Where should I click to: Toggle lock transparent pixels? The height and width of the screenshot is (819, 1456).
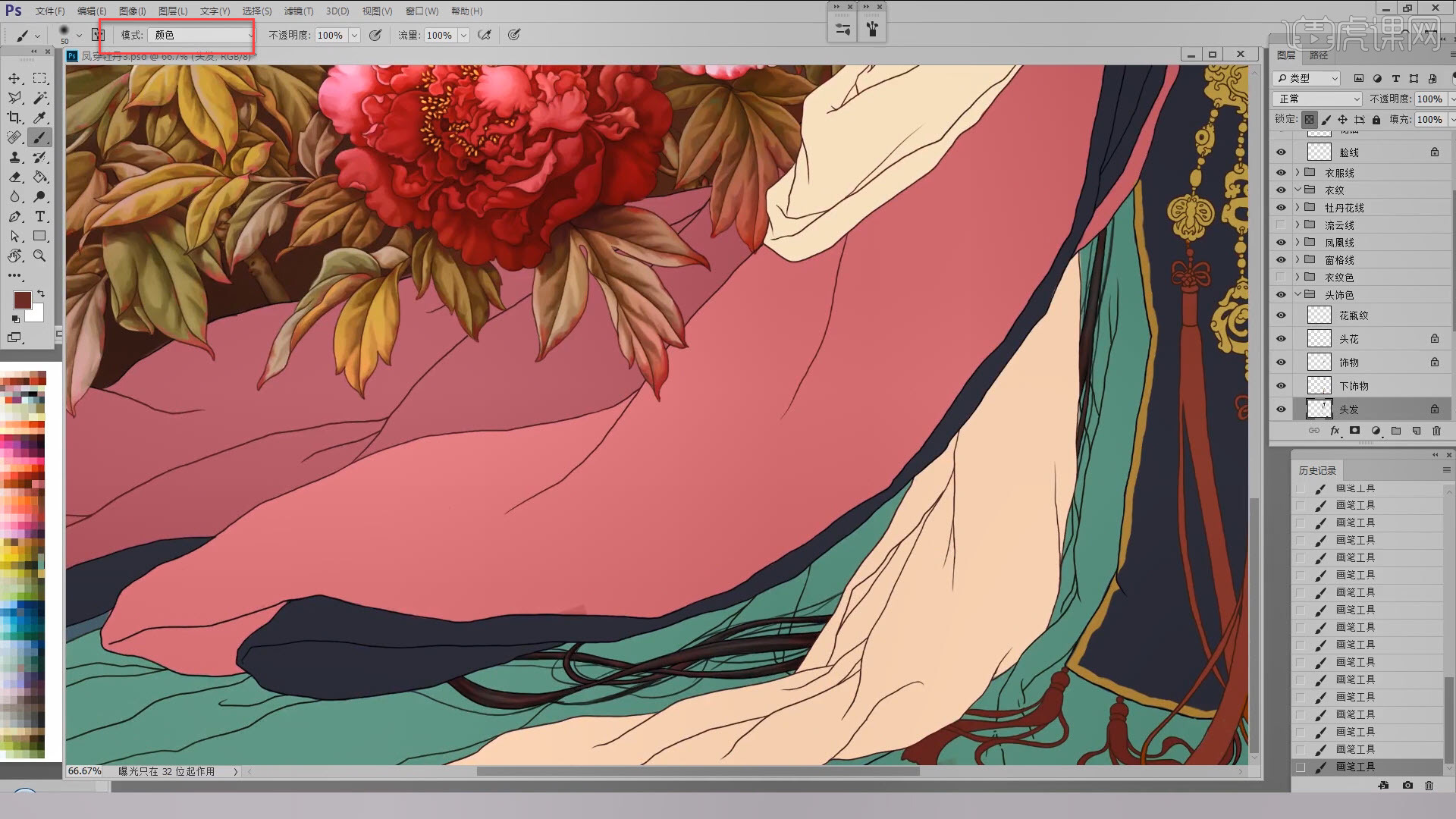(1310, 120)
